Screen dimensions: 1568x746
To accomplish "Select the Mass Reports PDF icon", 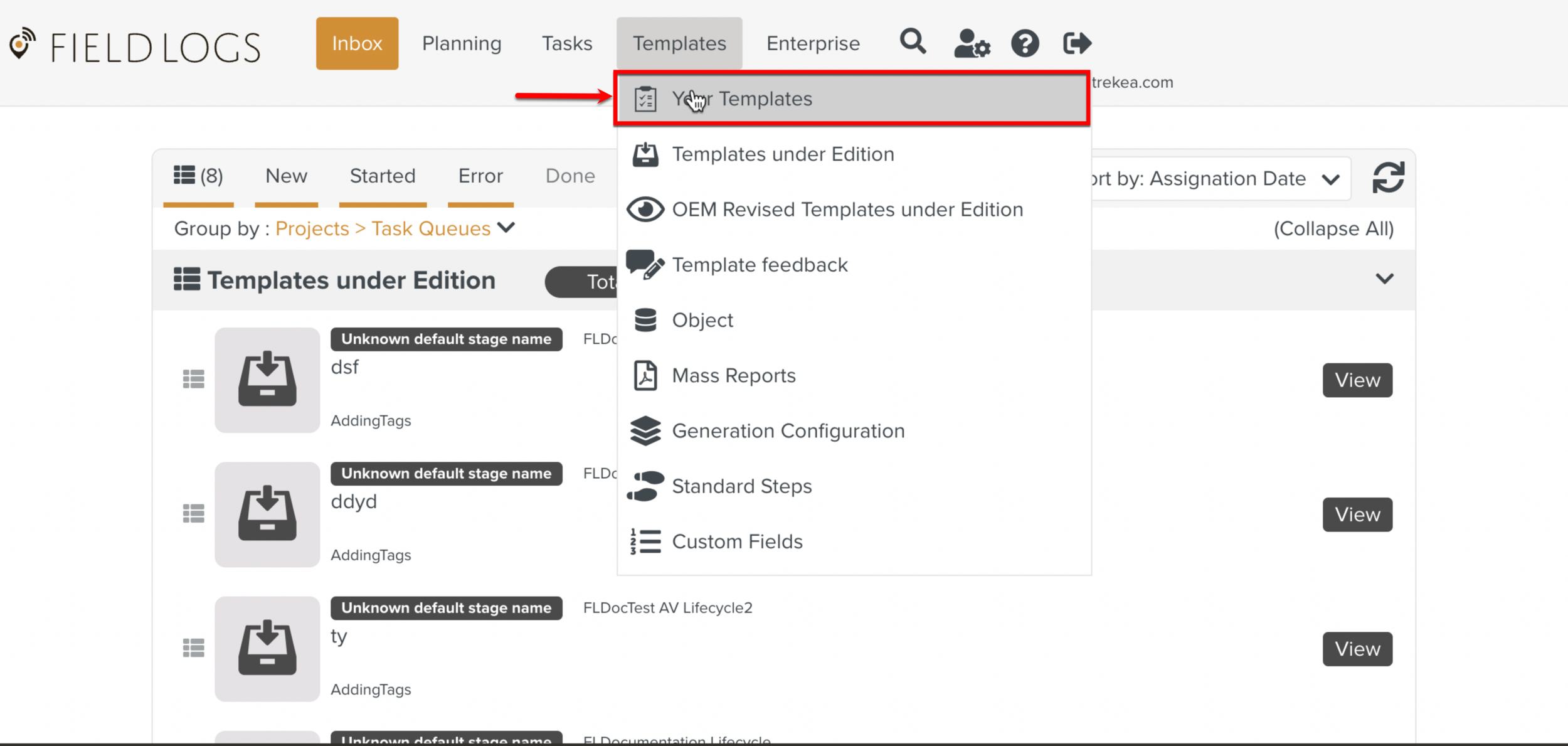I will [x=645, y=375].
